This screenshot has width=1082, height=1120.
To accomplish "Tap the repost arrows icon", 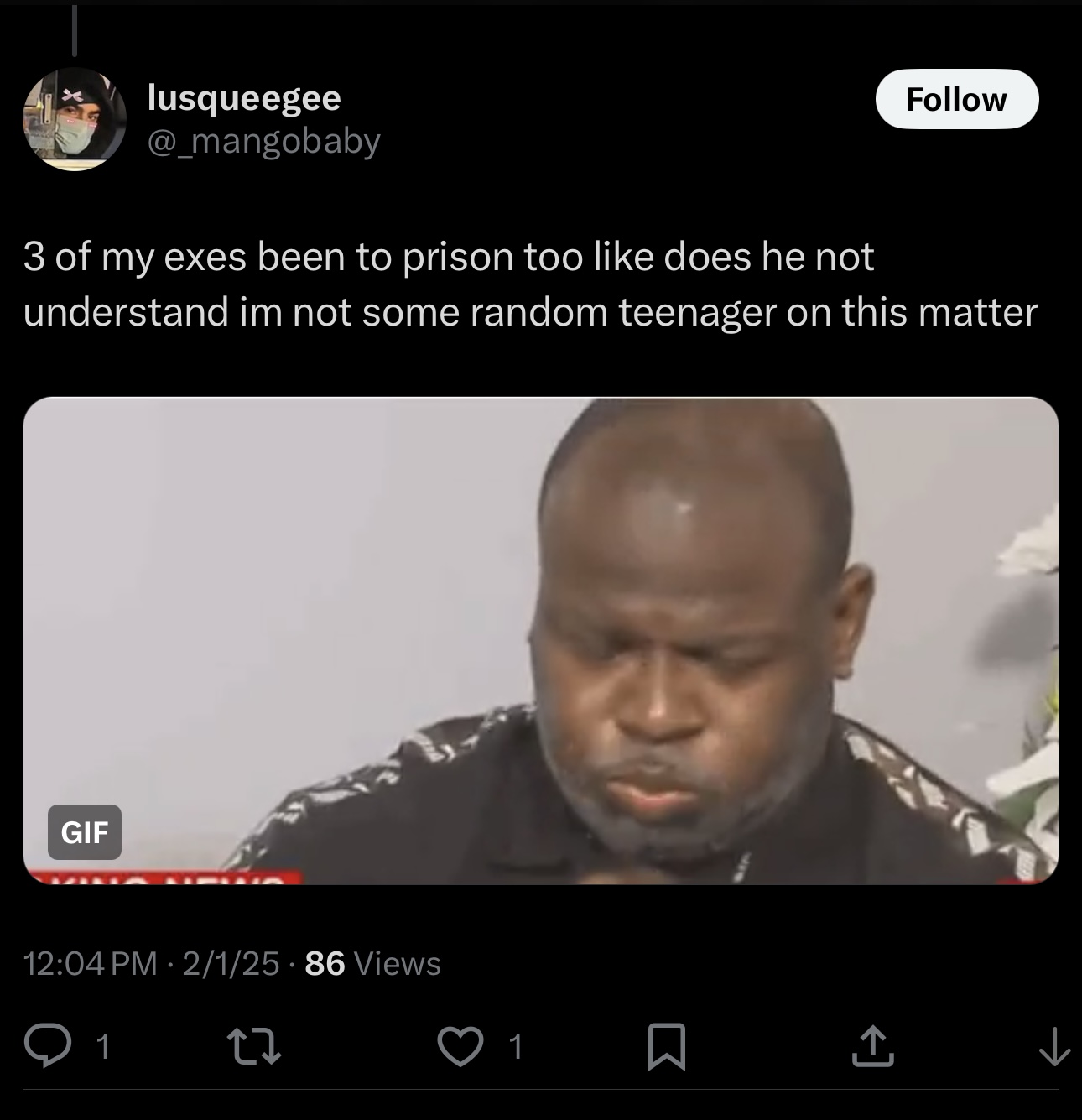I will tap(254, 1046).
